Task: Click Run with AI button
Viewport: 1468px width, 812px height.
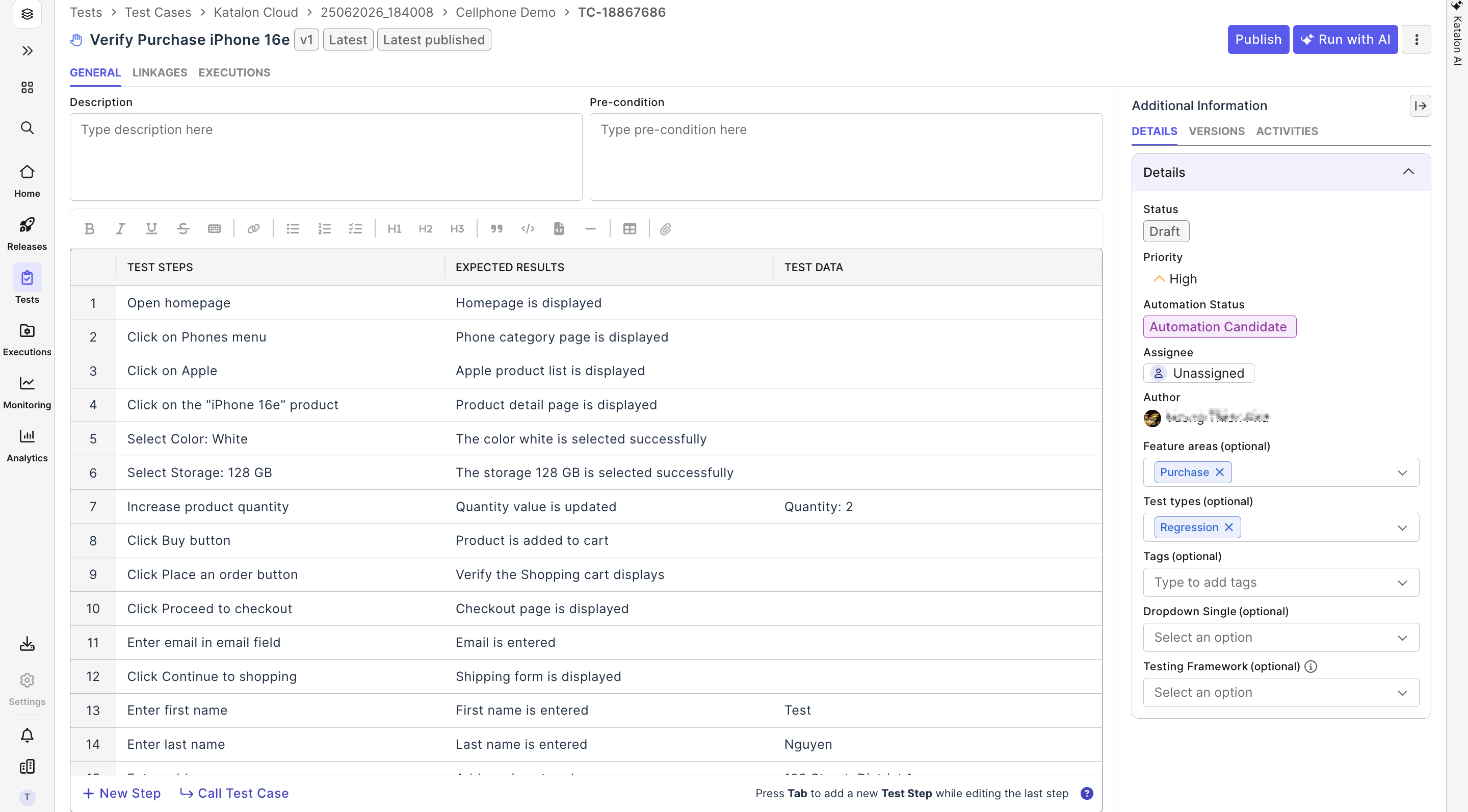Action: click(1345, 39)
